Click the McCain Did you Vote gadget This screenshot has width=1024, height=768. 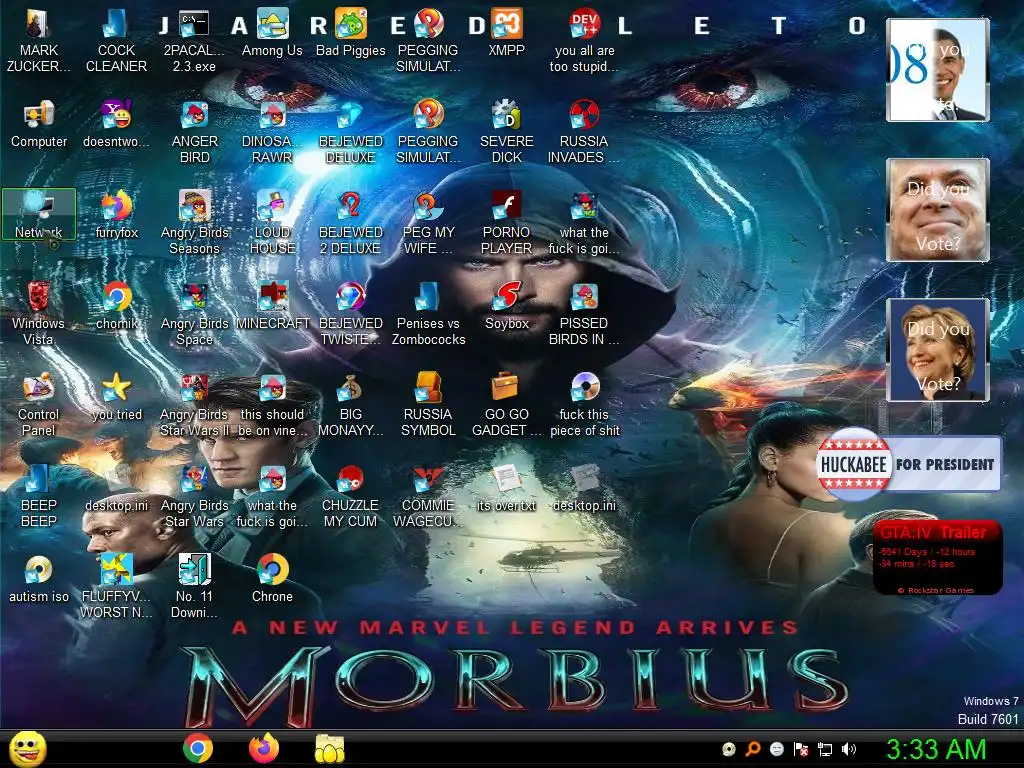click(938, 210)
